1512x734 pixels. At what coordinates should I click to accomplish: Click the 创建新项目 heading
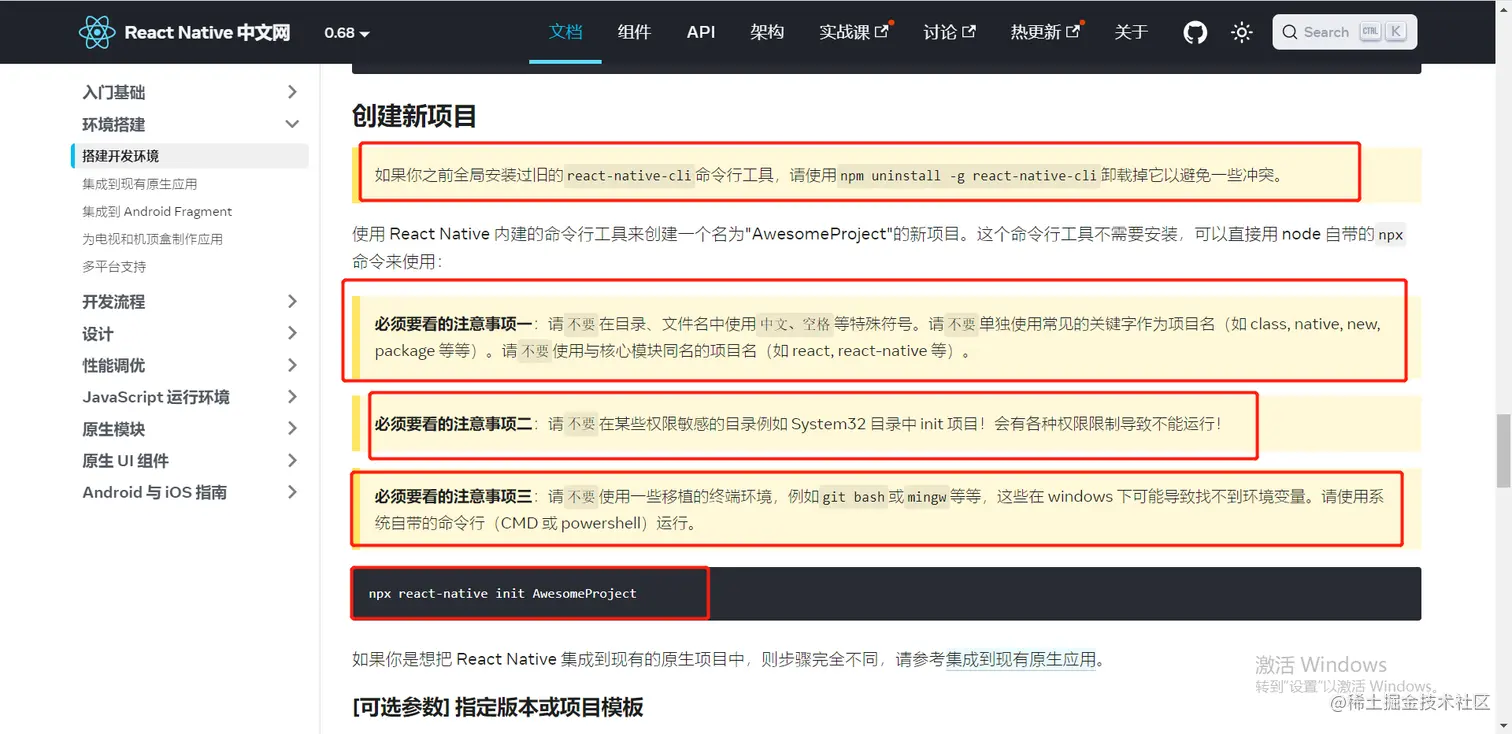414,116
